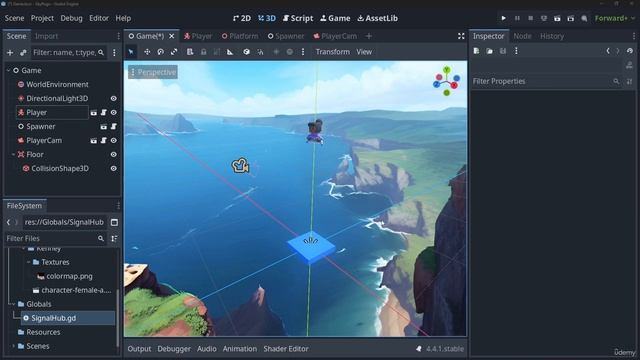
Task: Lock the selected node with padlock icon
Action: tap(203, 52)
